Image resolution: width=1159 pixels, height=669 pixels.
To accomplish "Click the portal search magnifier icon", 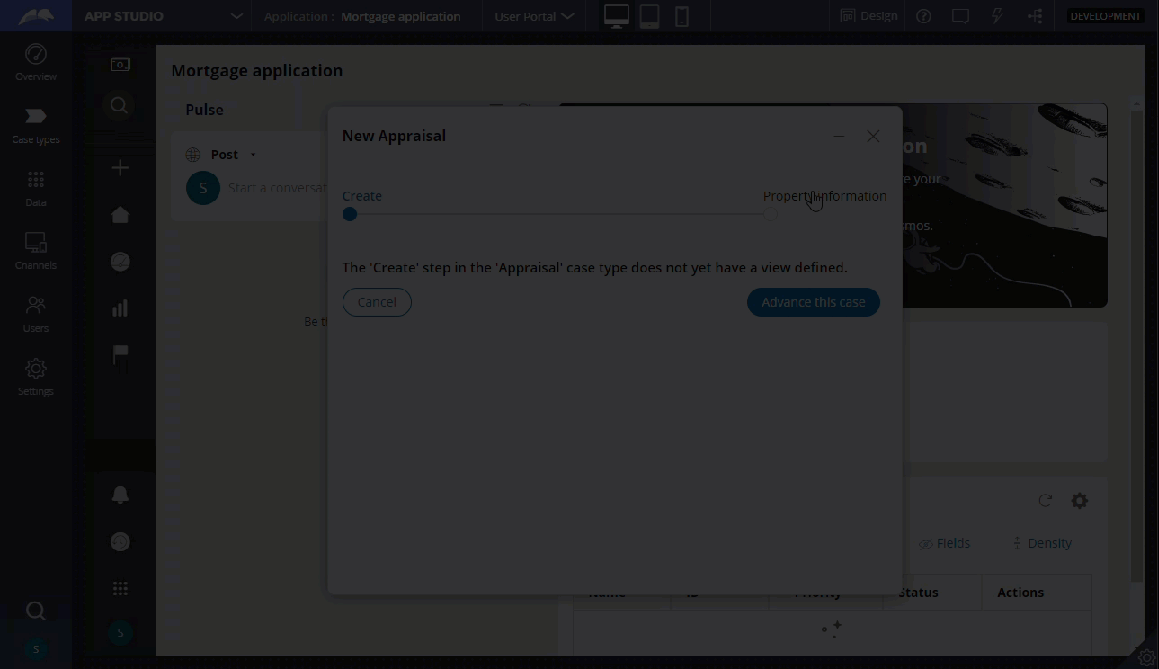I will click(119, 106).
